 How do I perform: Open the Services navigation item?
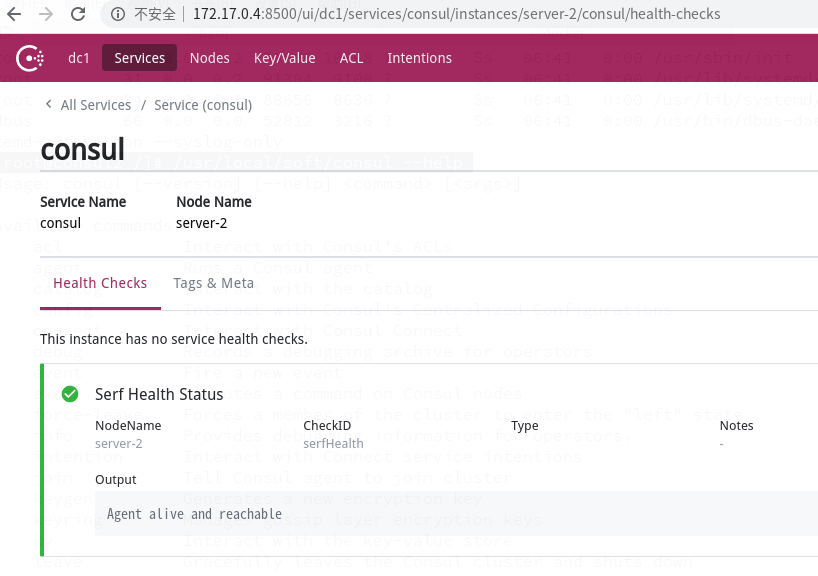click(x=139, y=58)
